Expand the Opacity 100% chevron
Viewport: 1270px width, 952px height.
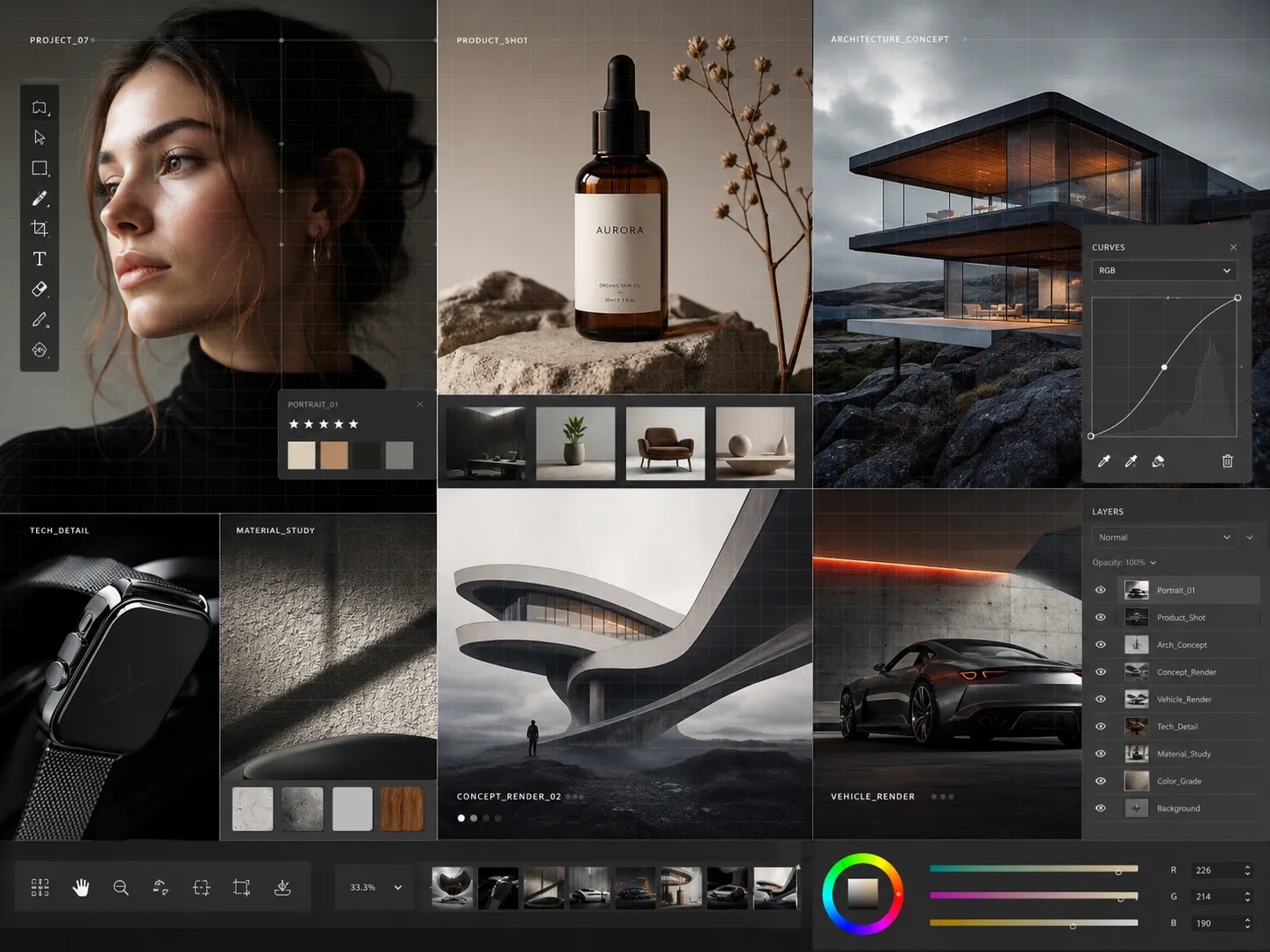(x=1152, y=563)
